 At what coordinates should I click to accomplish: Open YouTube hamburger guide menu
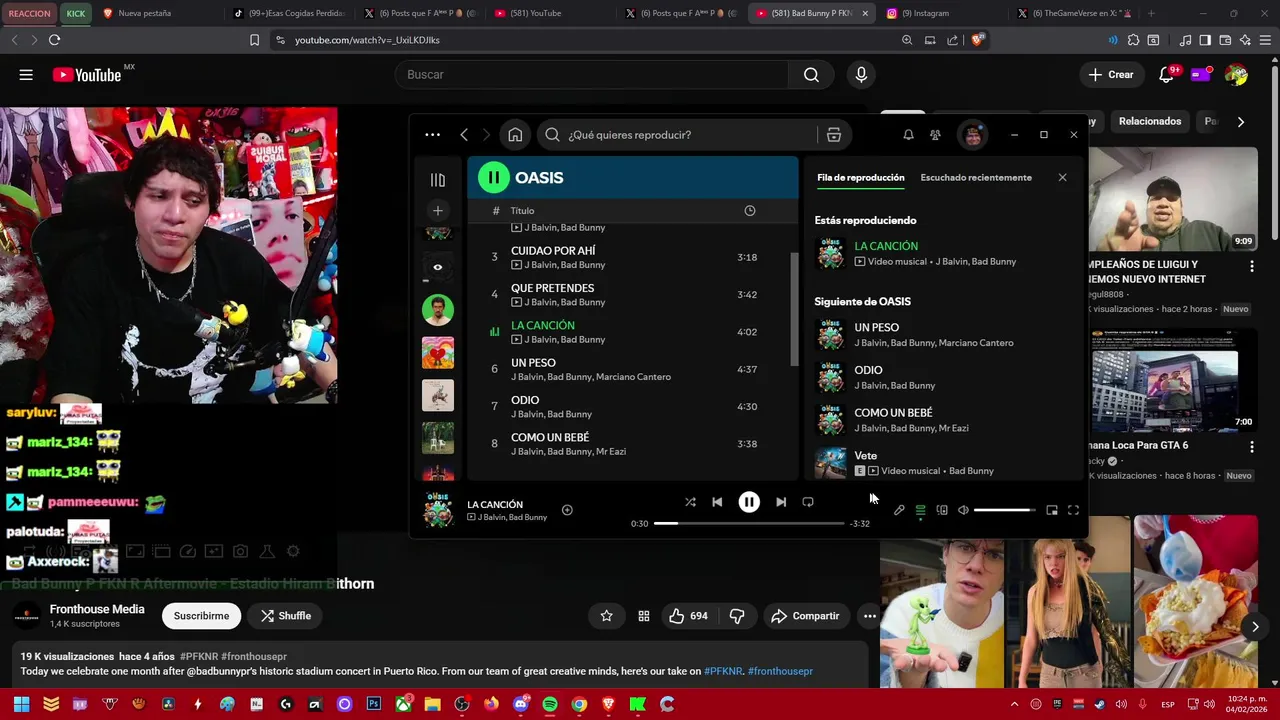[26, 74]
